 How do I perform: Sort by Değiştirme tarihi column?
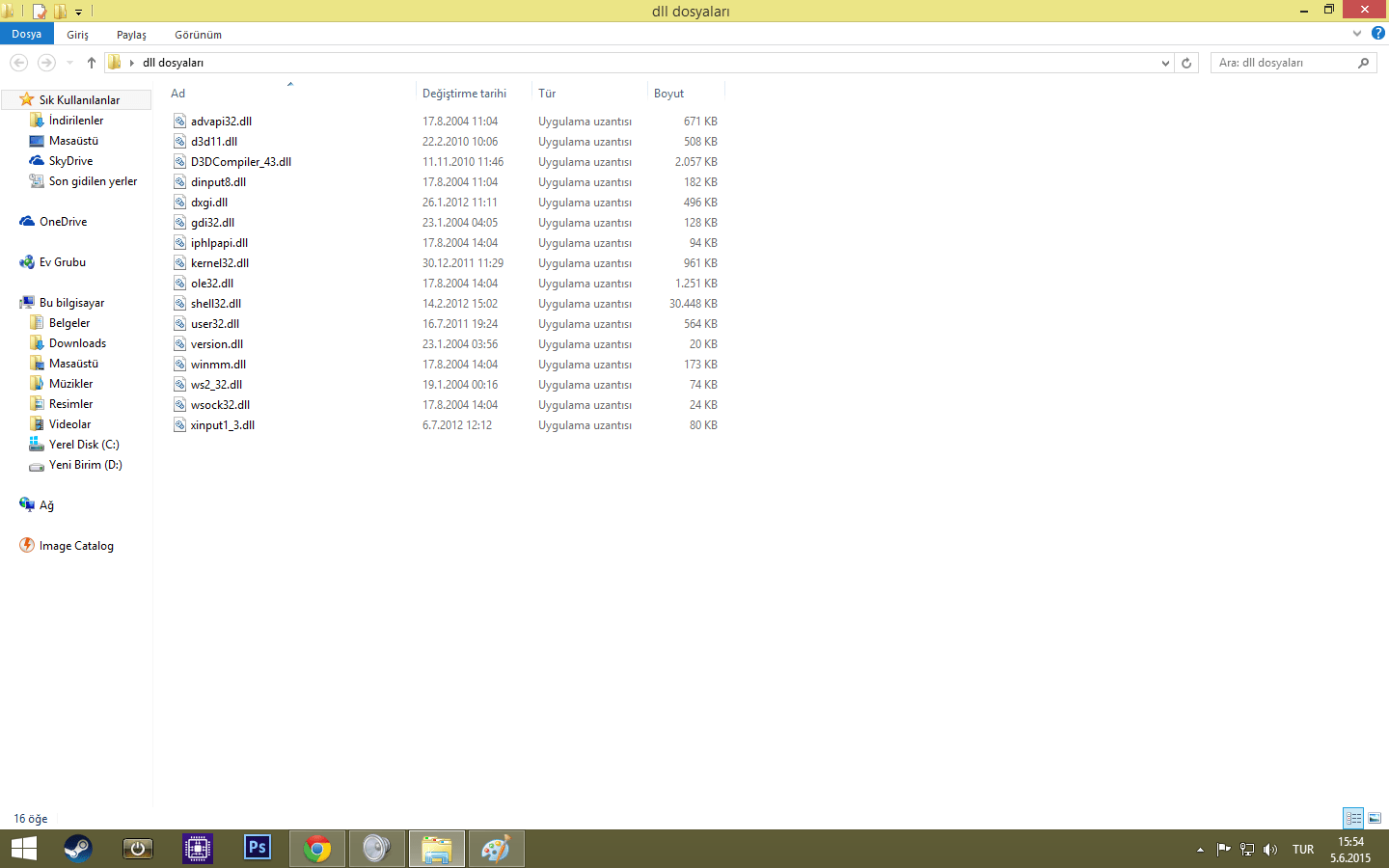474,94
